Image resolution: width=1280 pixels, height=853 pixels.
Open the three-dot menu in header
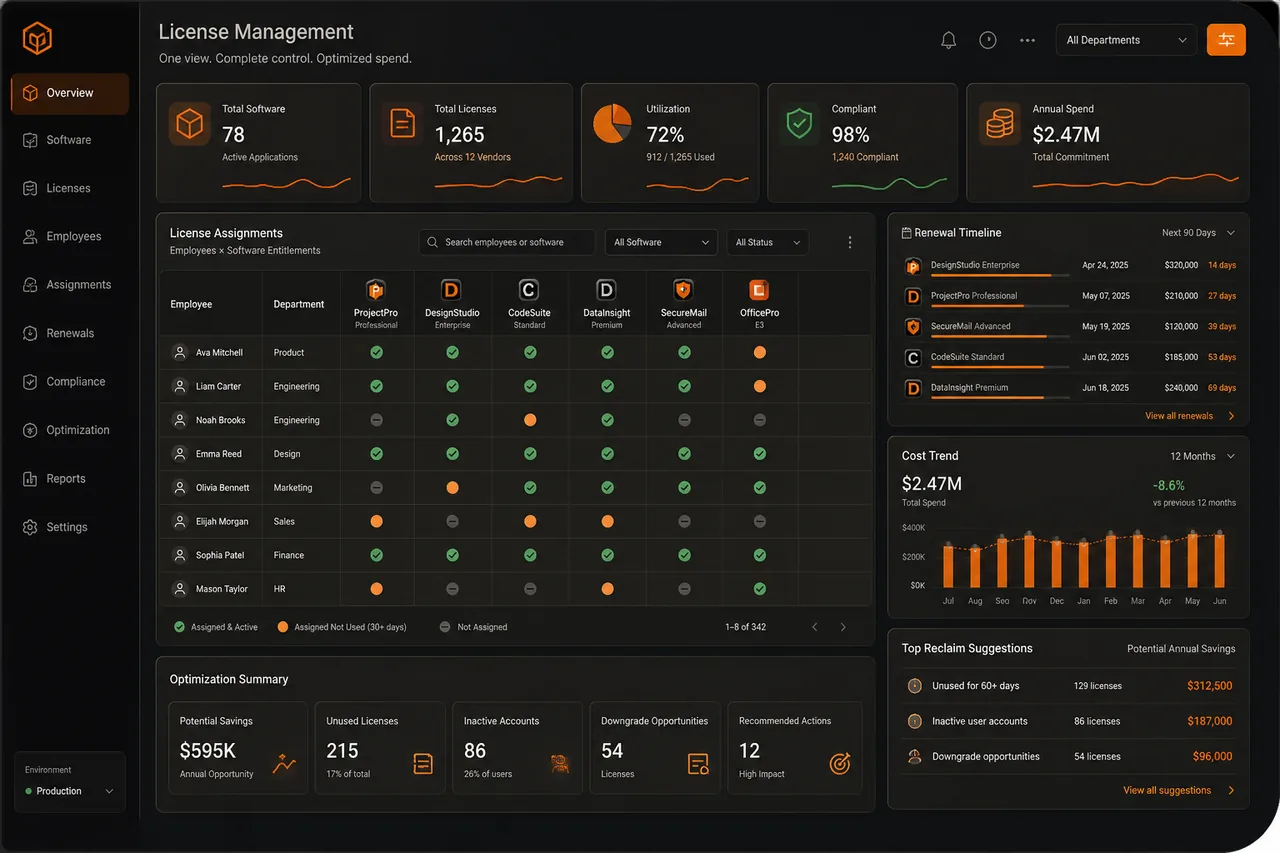point(1027,40)
